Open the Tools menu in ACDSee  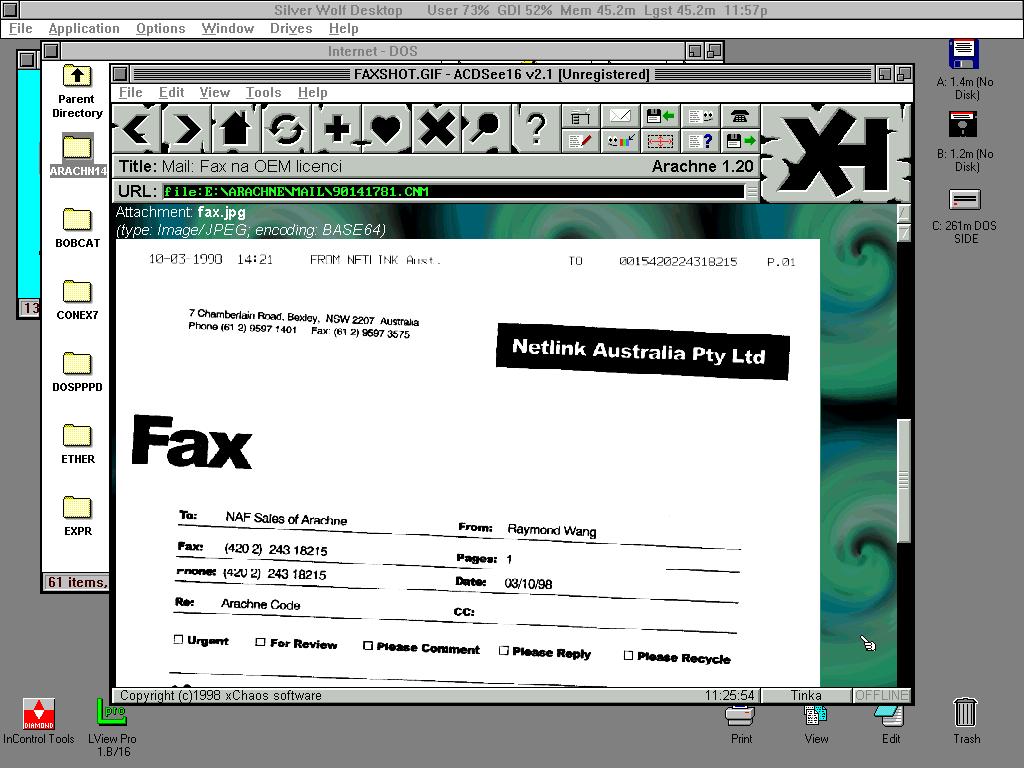(263, 92)
